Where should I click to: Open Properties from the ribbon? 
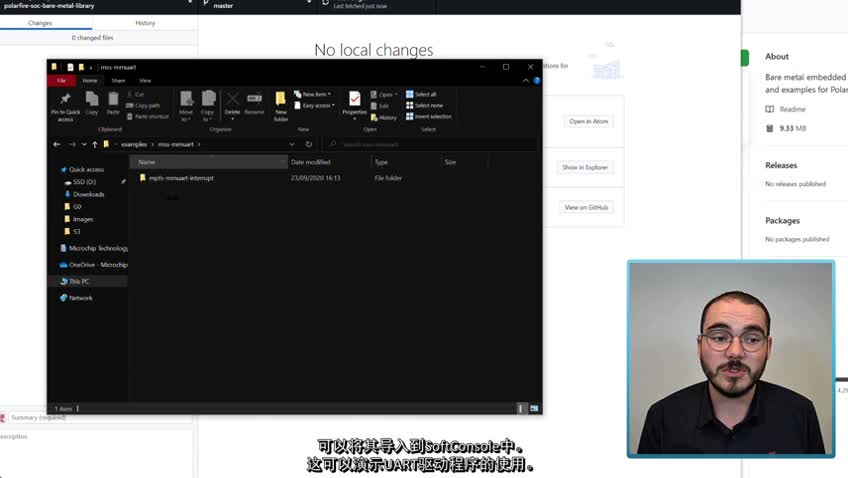pos(354,103)
